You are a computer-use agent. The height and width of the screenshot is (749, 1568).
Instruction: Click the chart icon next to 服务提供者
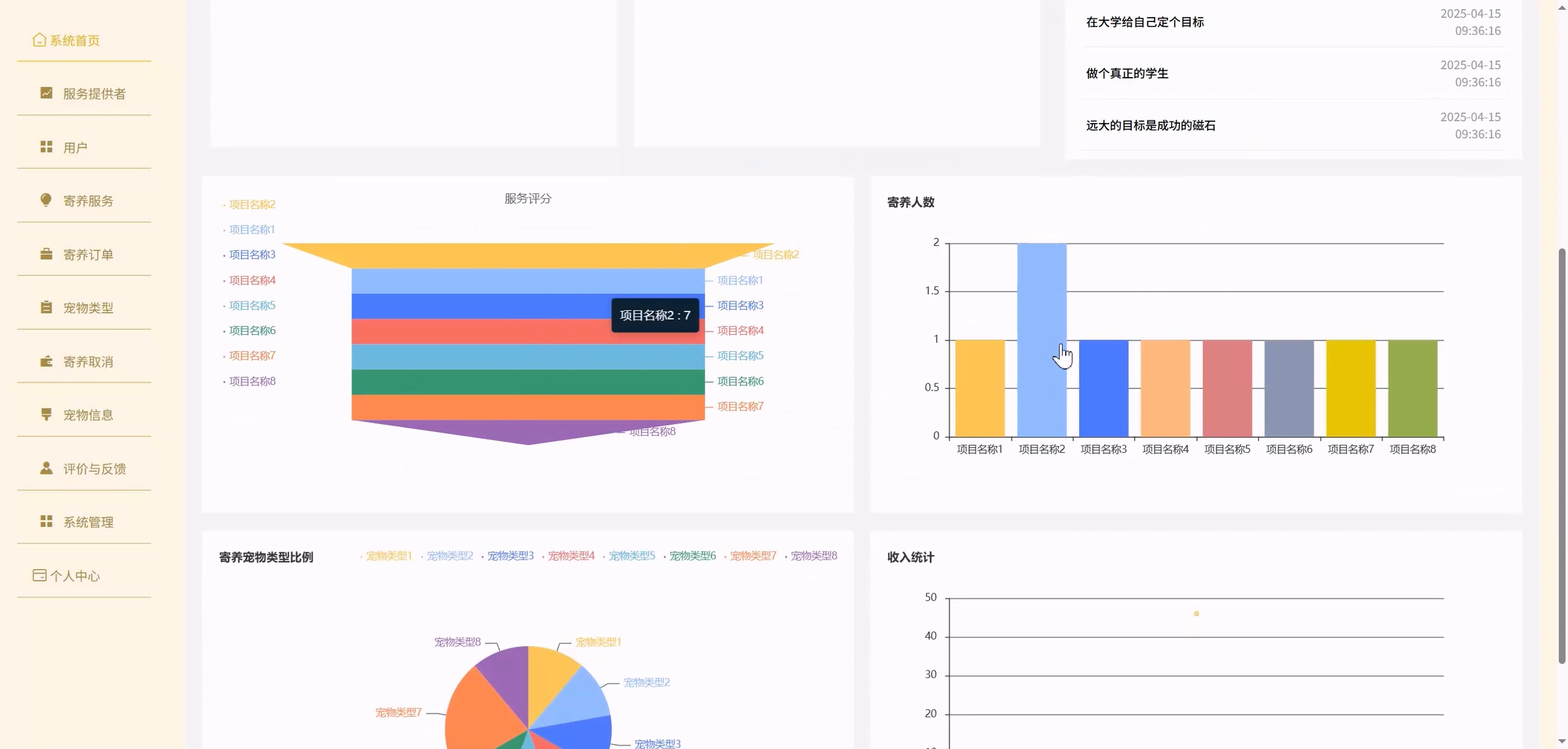46,93
